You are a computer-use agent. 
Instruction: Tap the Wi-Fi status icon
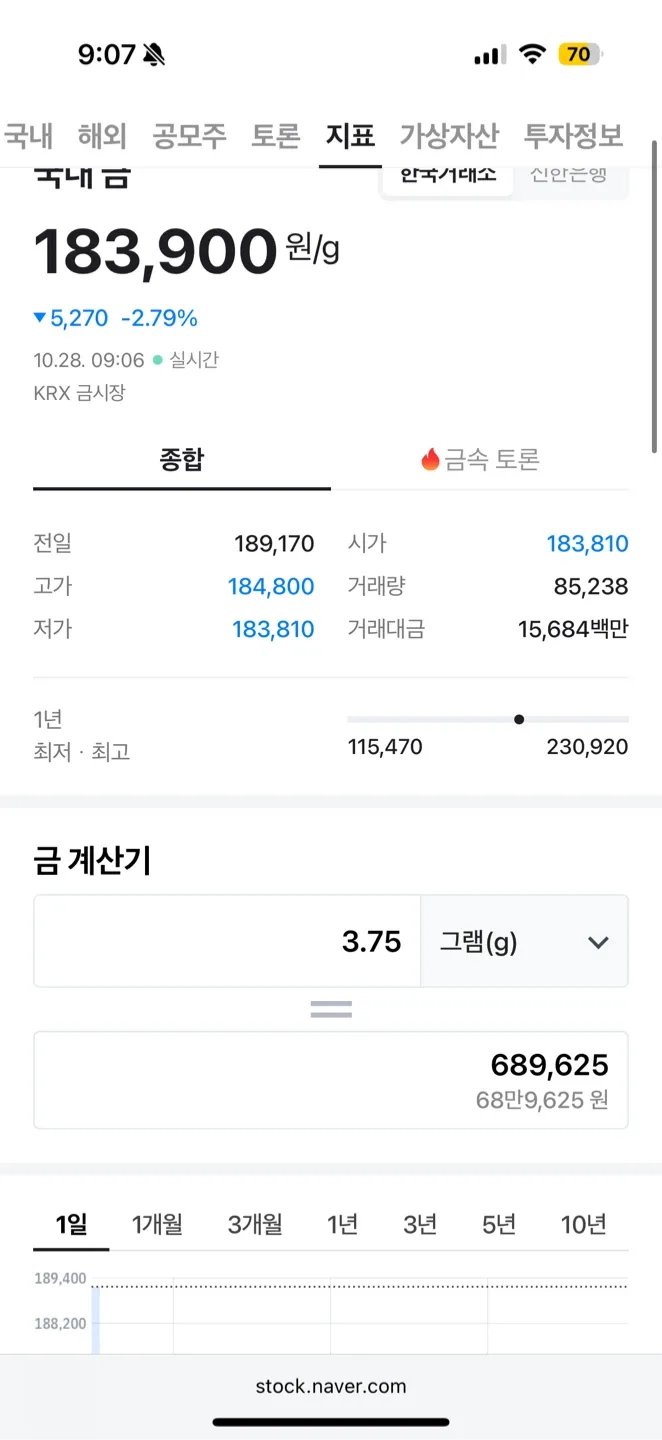533,55
